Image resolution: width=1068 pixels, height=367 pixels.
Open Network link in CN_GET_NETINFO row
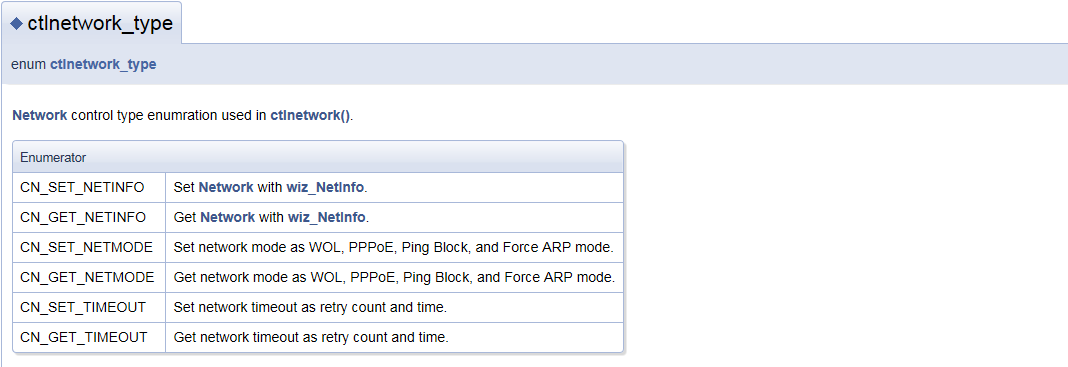pos(227,217)
